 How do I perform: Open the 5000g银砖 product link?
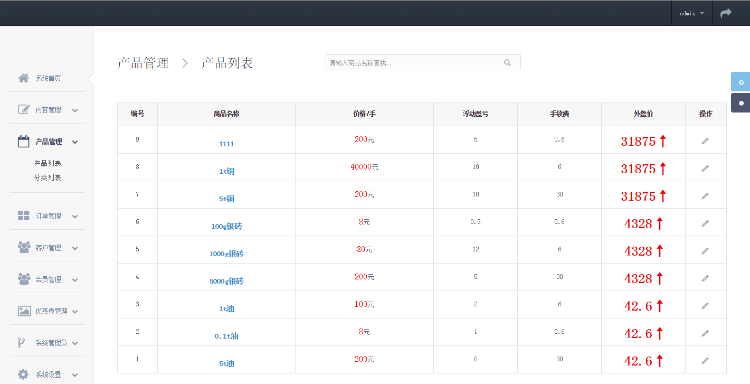pos(227,281)
